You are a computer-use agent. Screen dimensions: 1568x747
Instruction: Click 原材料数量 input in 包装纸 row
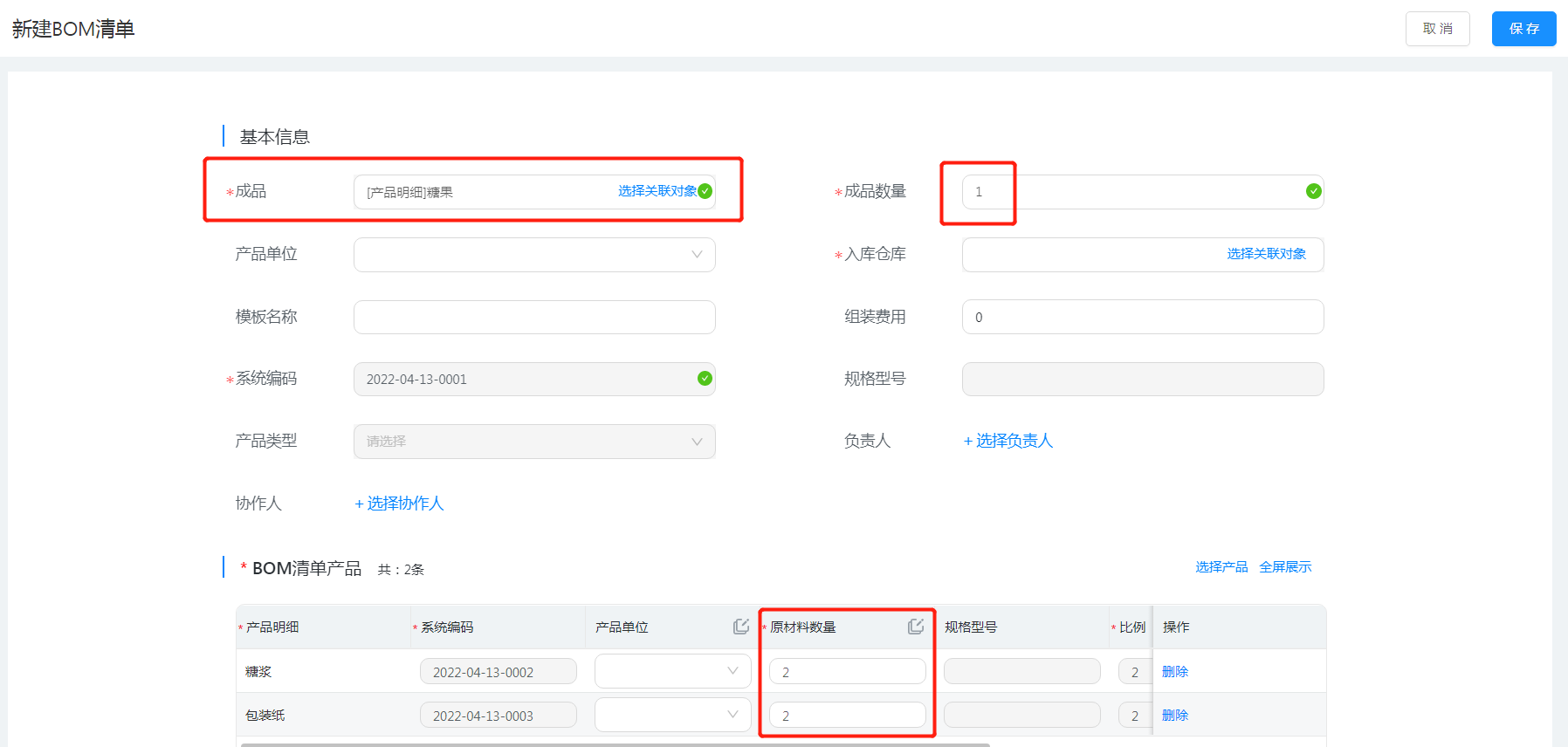pos(848,715)
